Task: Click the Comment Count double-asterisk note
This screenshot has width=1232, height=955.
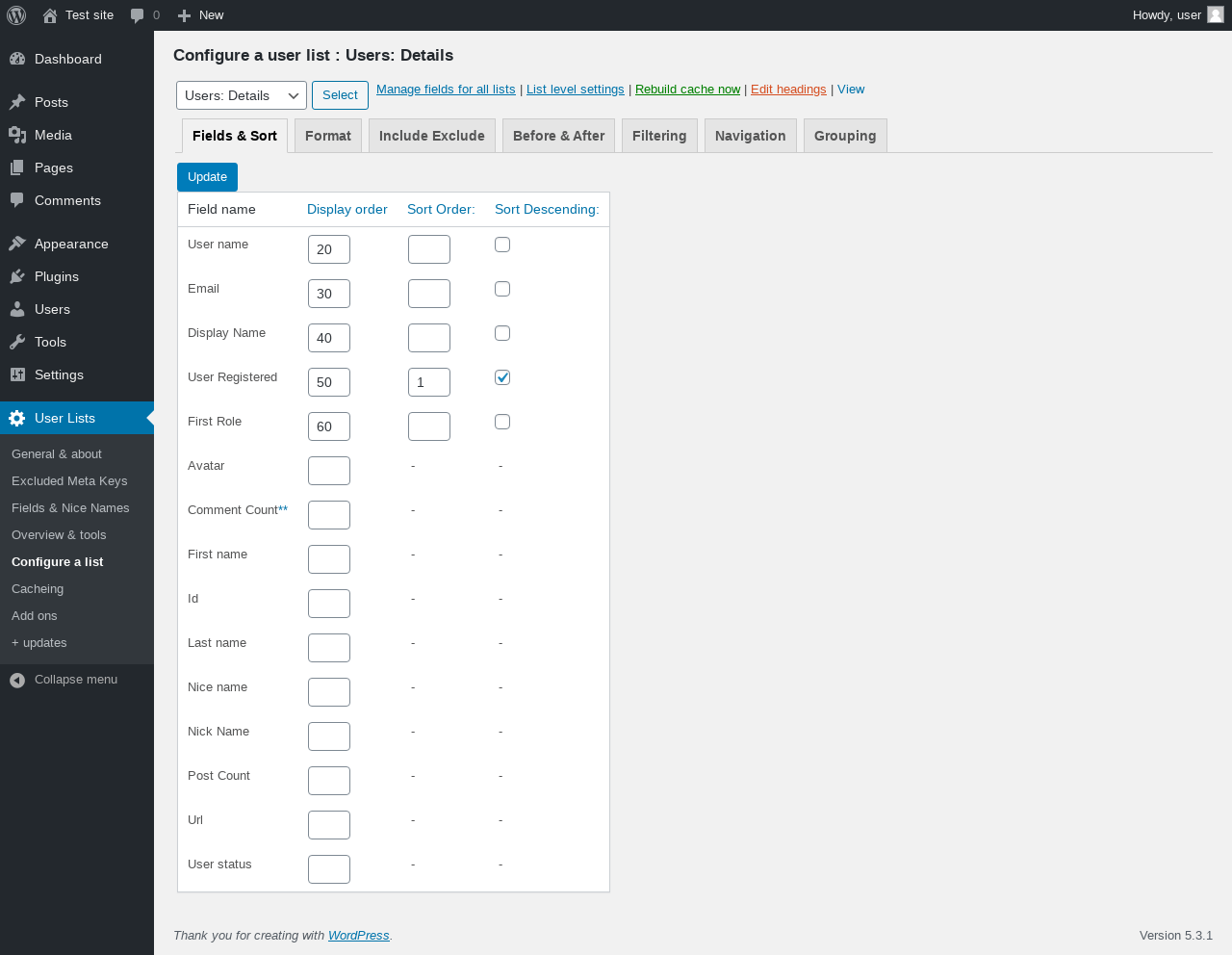Action: pyautogui.click(x=283, y=509)
